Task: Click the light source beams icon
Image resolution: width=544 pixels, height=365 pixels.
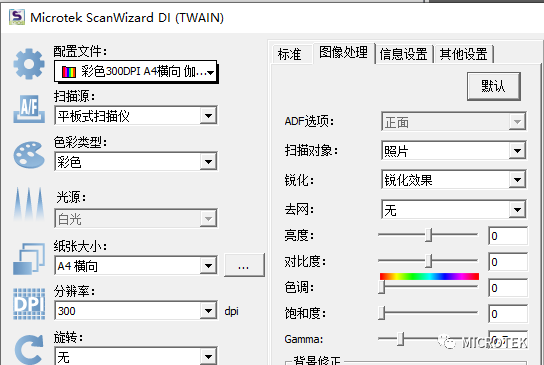Action: tap(29, 204)
